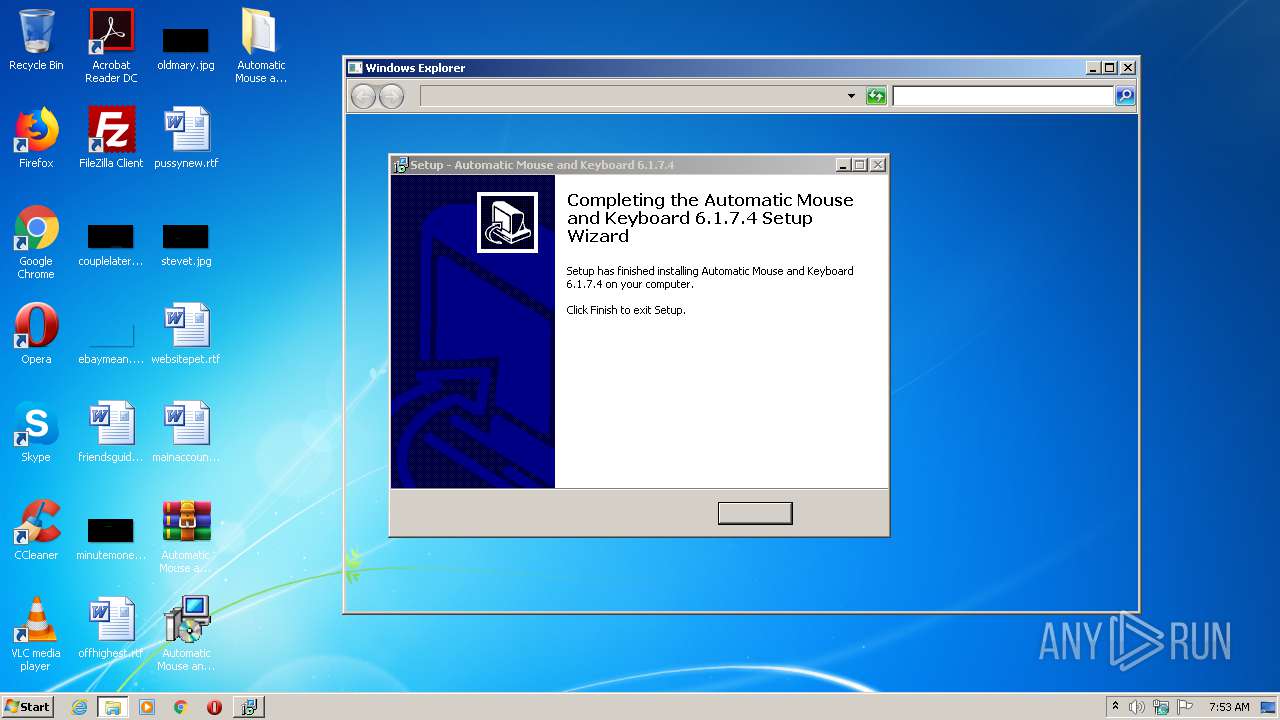This screenshot has width=1280, height=720.
Task: Close the Setup wizard window
Action: (878, 165)
